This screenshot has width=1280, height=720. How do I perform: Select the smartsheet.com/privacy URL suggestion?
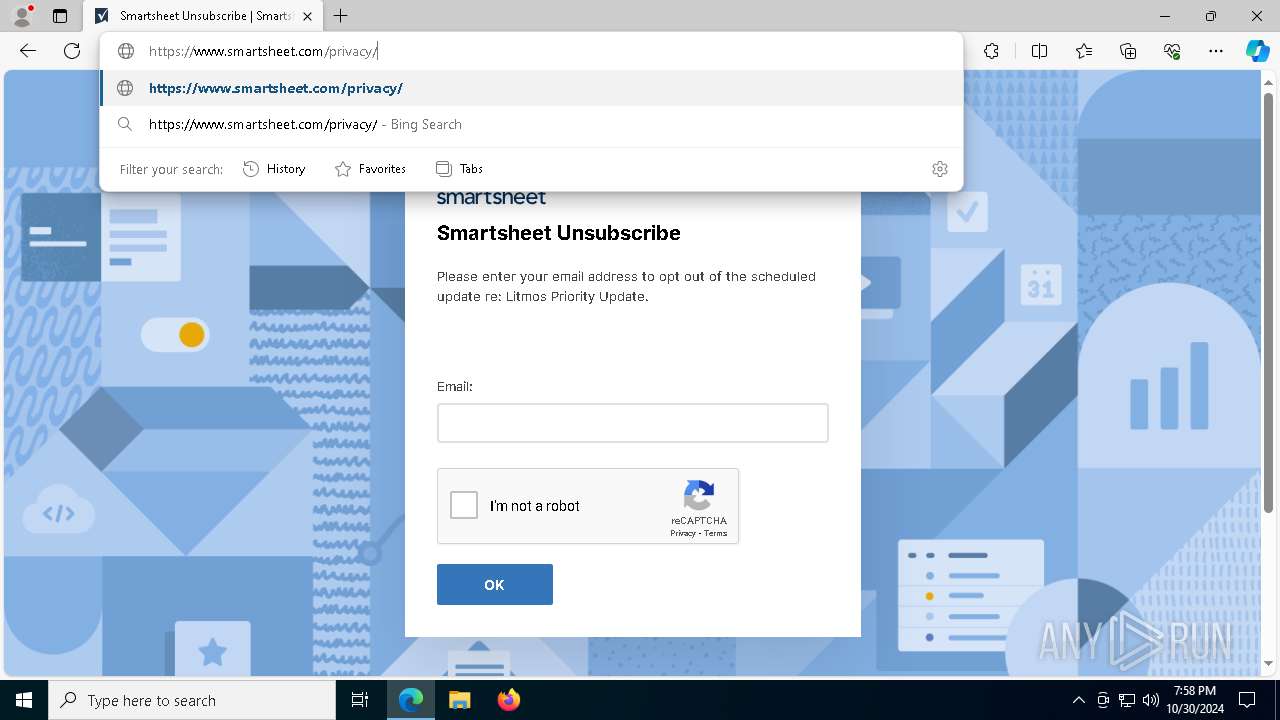[531, 88]
